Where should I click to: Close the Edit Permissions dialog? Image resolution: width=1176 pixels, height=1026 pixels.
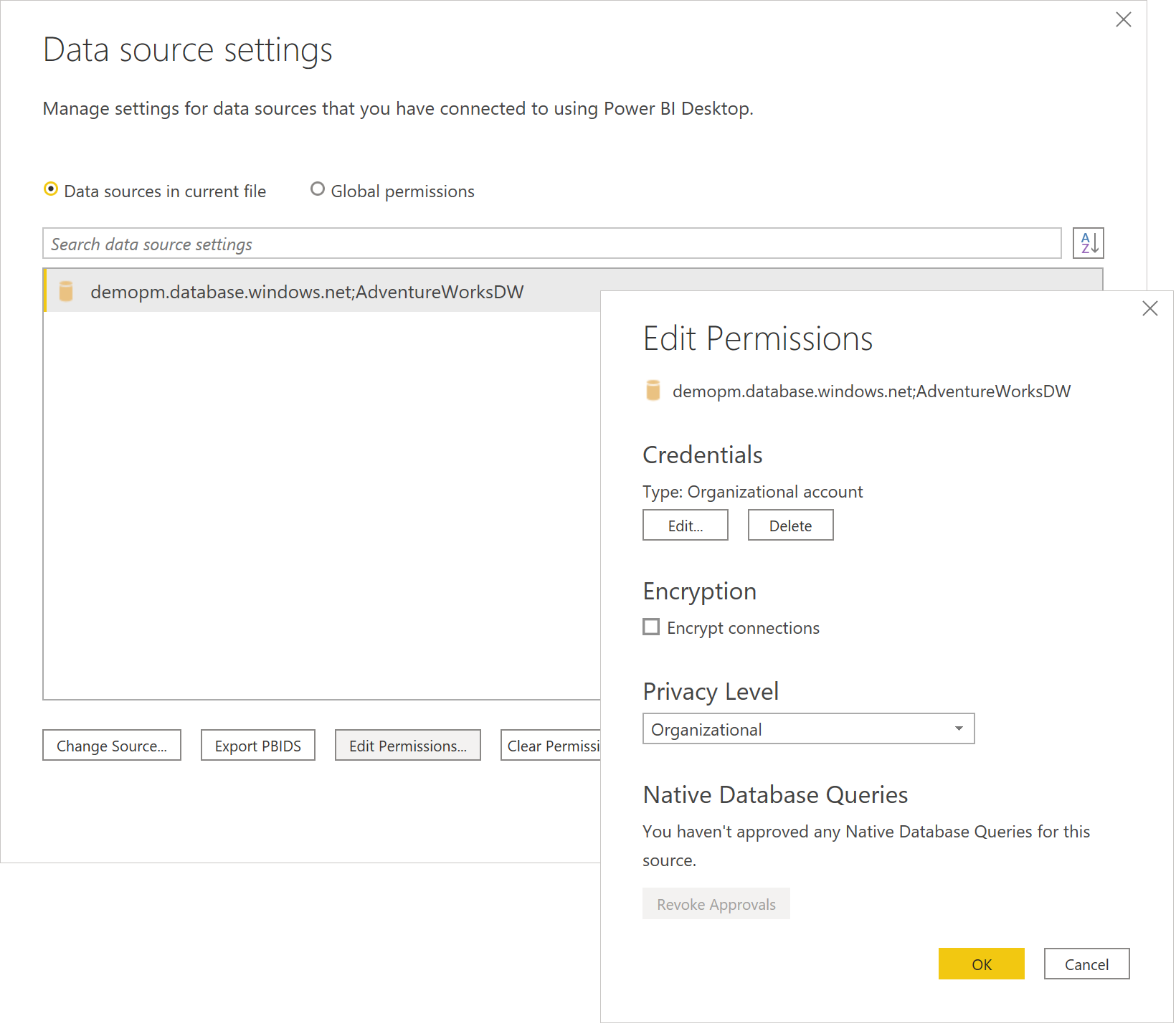pyautogui.click(x=1149, y=308)
